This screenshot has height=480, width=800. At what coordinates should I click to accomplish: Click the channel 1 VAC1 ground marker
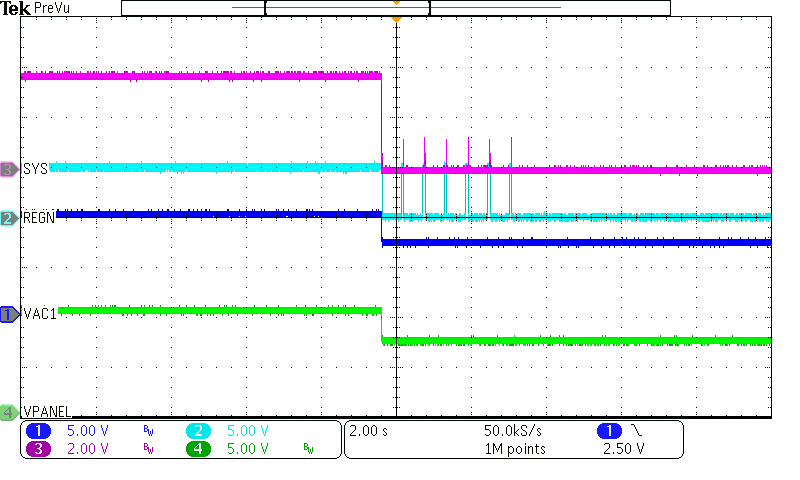coord(9,314)
